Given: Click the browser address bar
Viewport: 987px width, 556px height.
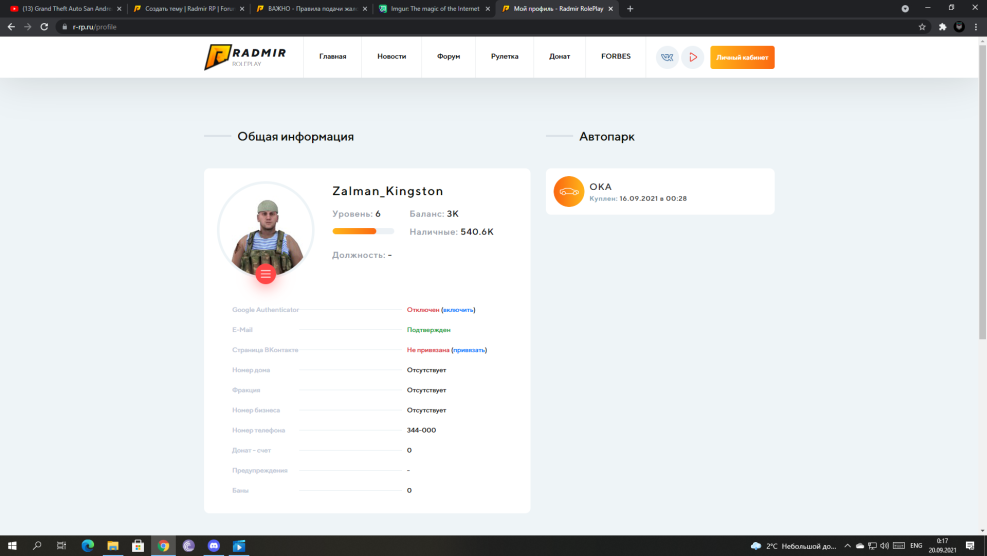Looking at the screenshot, I should point(485,27).
